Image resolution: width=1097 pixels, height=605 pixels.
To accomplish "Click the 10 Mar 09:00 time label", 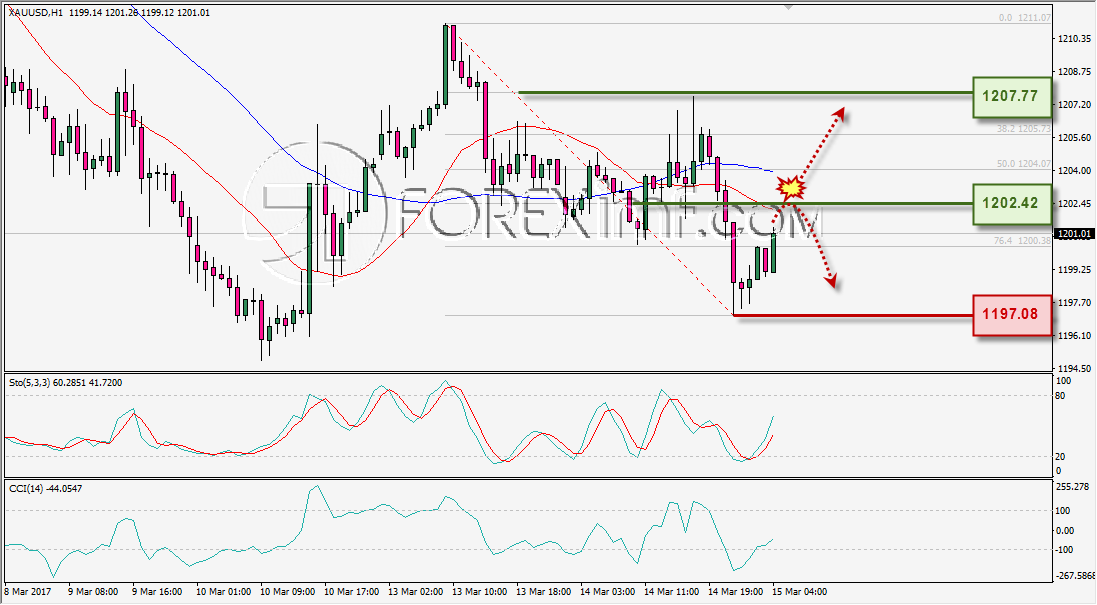I will (x=288, y=592).
